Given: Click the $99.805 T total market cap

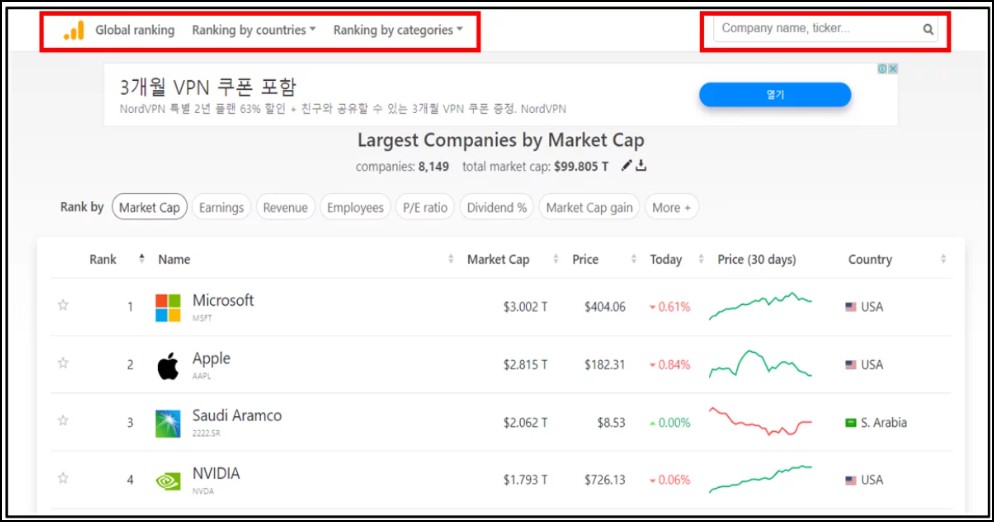Looking at the screenshot, I should 581,167.
